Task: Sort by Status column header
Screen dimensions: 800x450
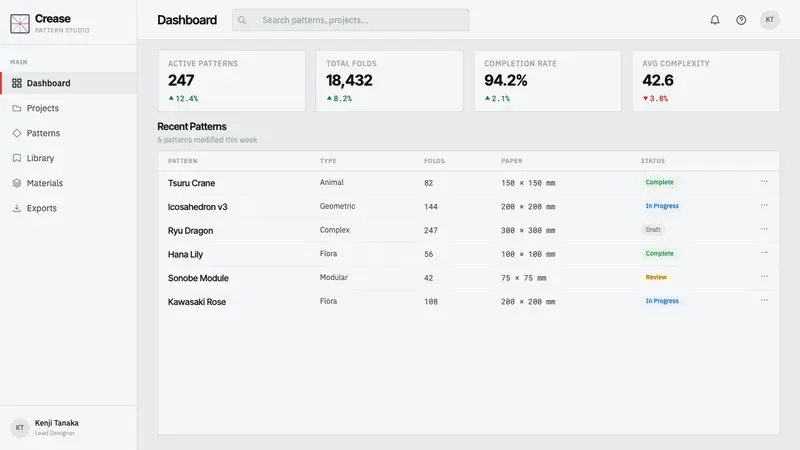Action: click(x=653, y=161)
